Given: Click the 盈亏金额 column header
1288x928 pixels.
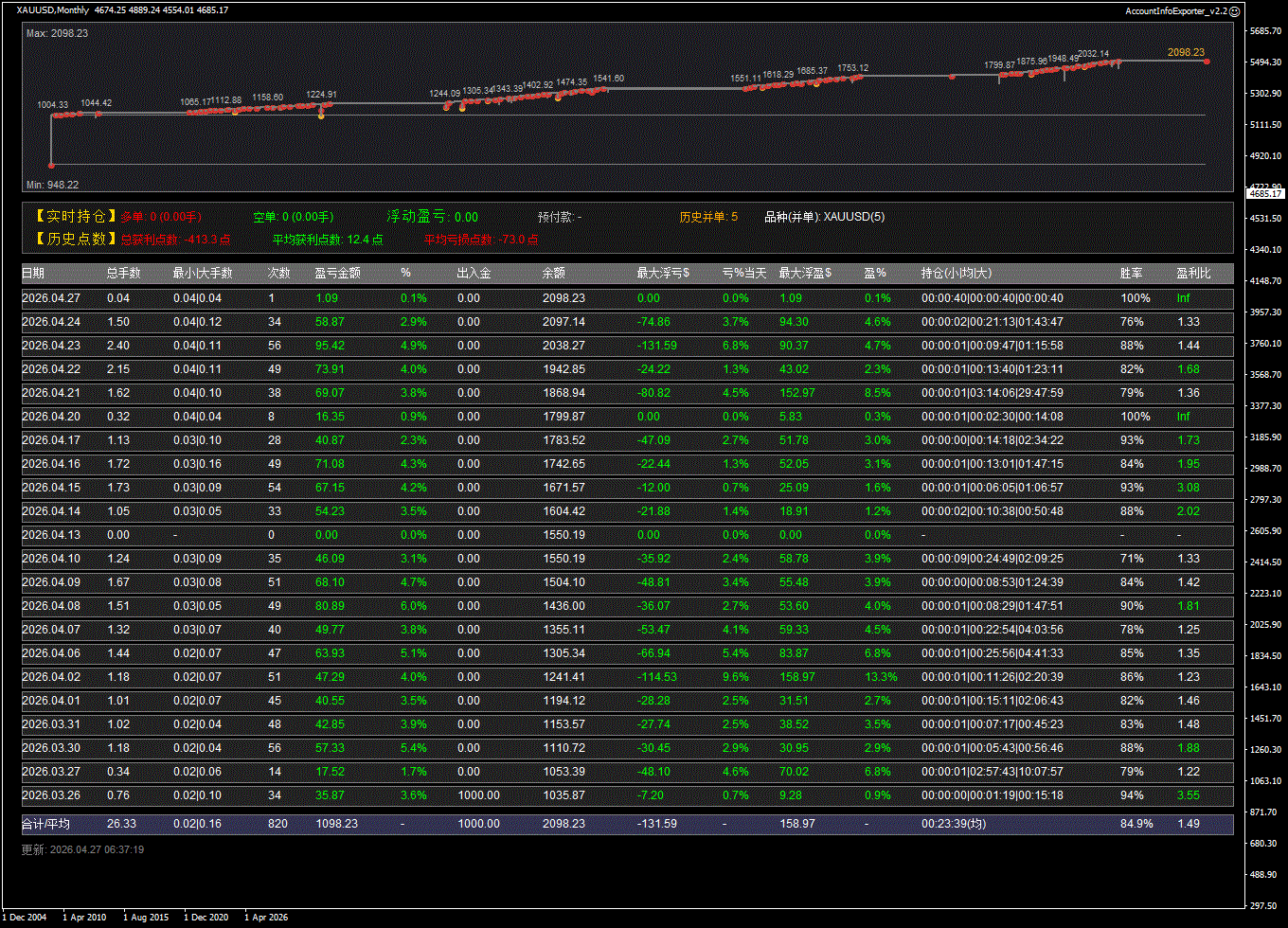Looking at the screenshot, I should click(337, 274).
